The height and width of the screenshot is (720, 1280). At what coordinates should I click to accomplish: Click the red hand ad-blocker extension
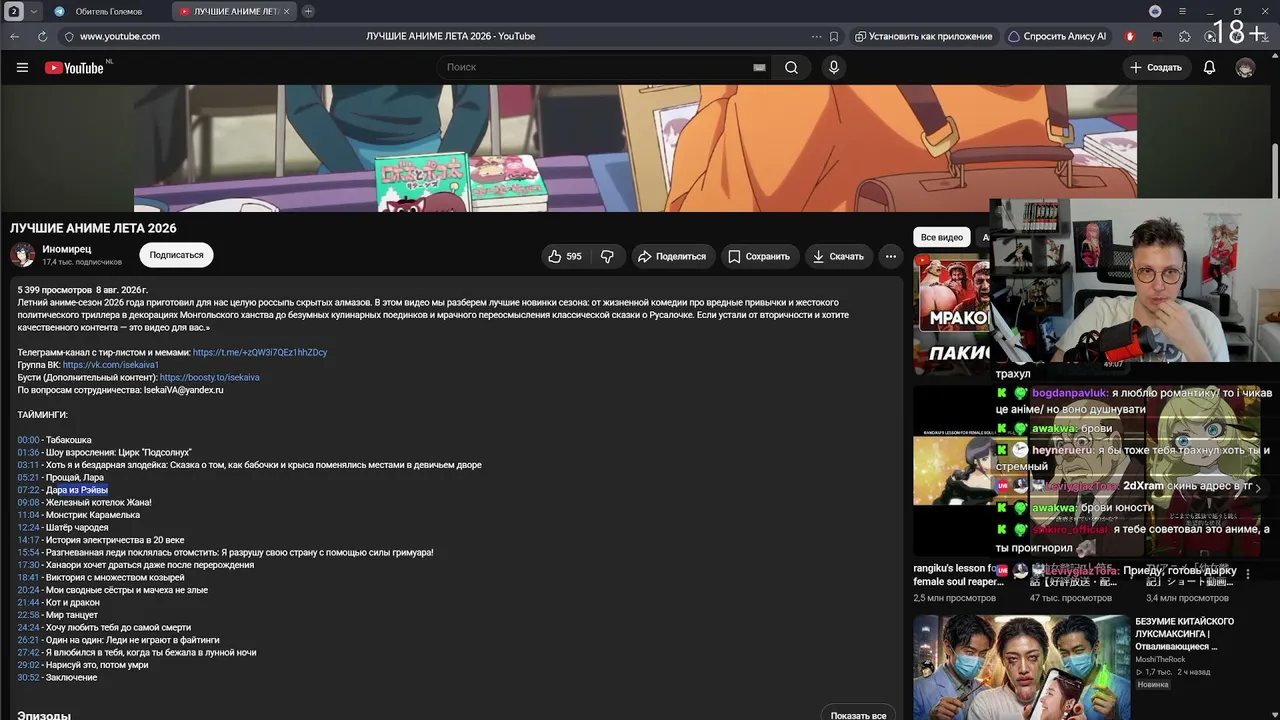[x=1130, y=36]
